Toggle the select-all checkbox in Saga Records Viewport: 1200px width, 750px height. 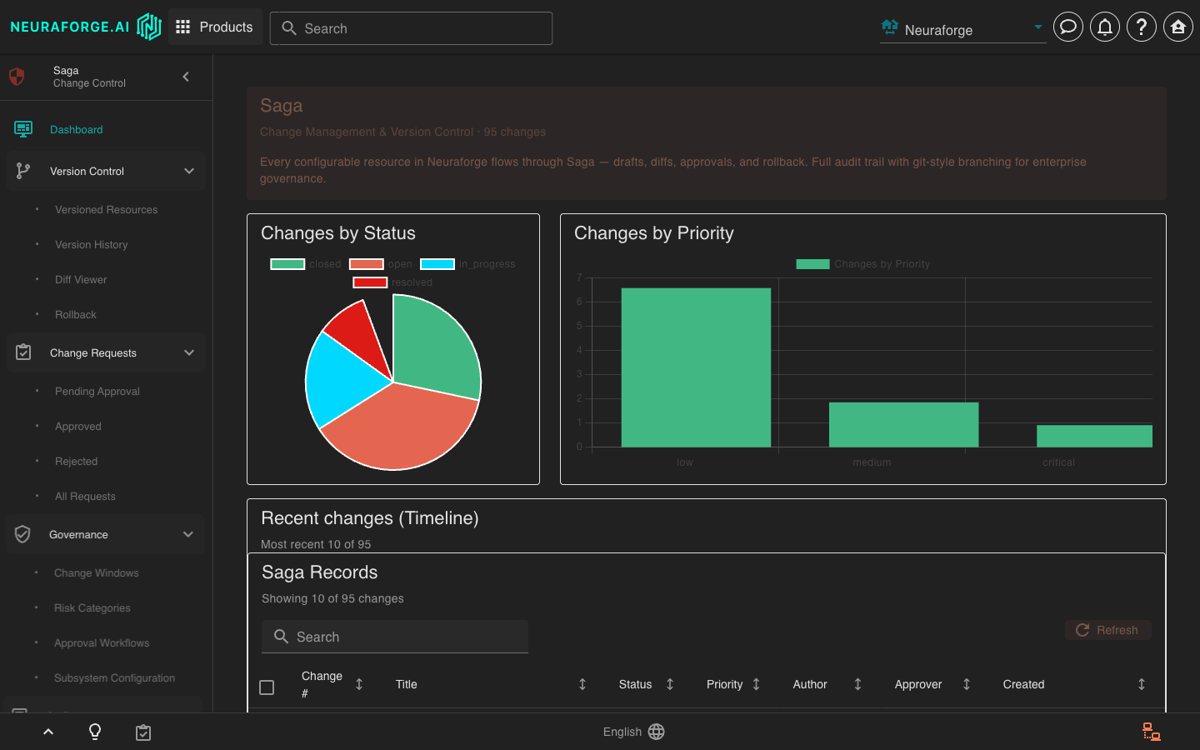[267, 687]
